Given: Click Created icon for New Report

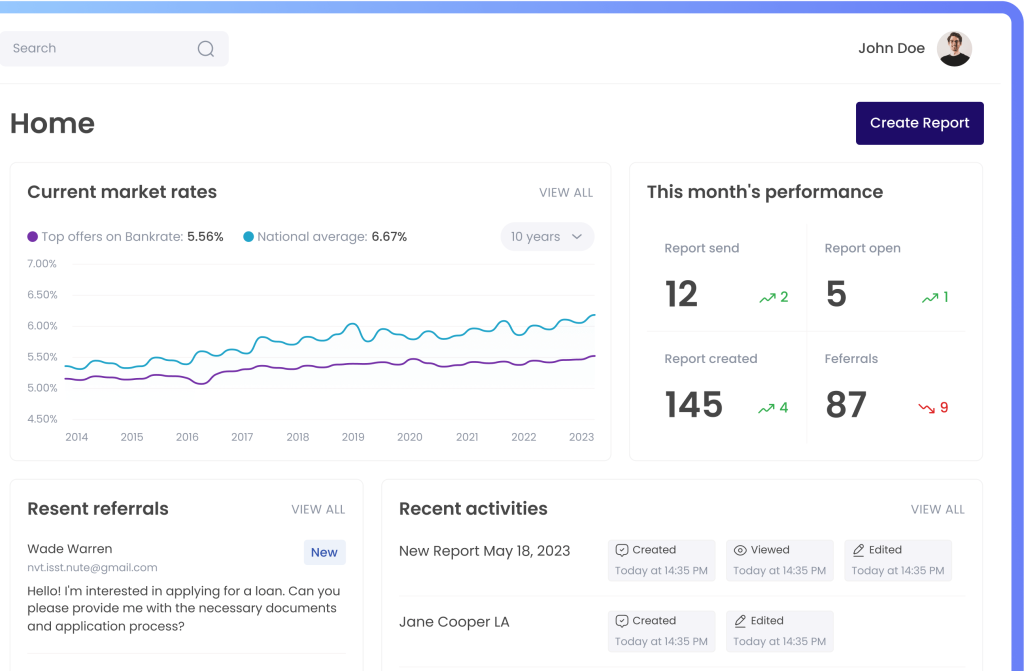Looking at the screenshot, I should coord(622,550).
